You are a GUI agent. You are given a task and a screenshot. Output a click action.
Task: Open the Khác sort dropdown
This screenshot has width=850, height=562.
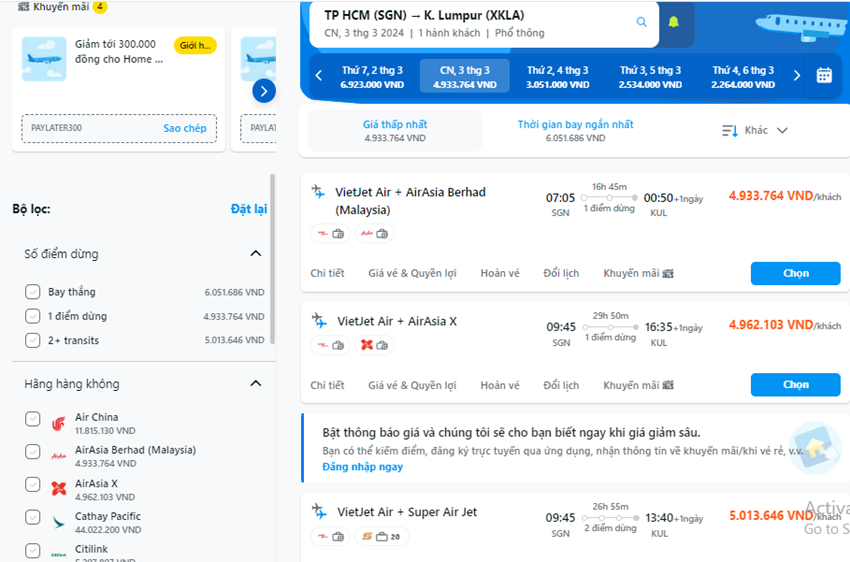755,130
